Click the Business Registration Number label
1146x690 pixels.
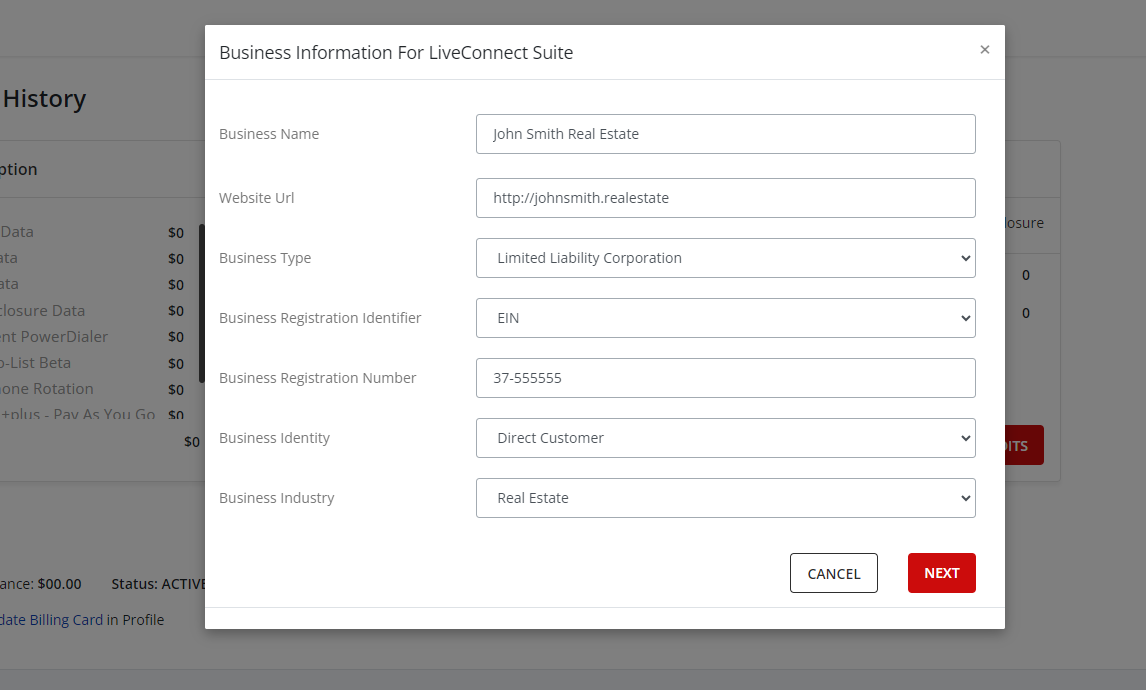point(318,378)
